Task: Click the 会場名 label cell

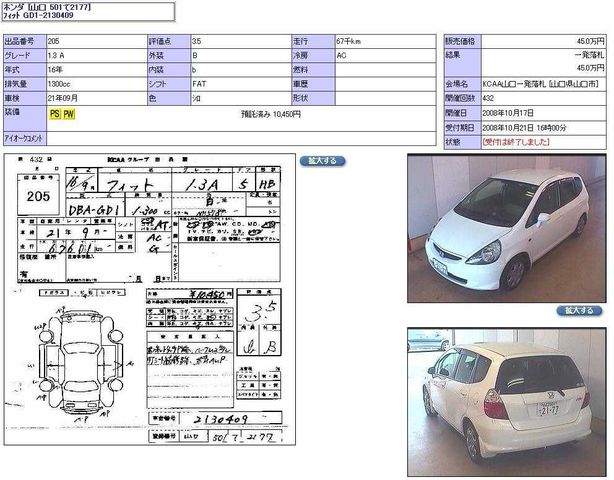Action: pyautogui.click(x=463, y=84)
